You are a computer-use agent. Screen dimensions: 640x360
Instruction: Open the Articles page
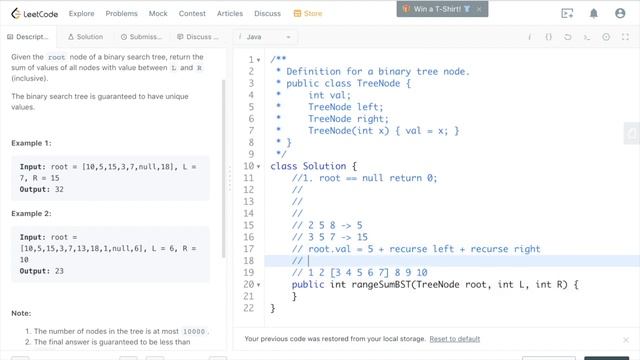(x=230, y=13)
